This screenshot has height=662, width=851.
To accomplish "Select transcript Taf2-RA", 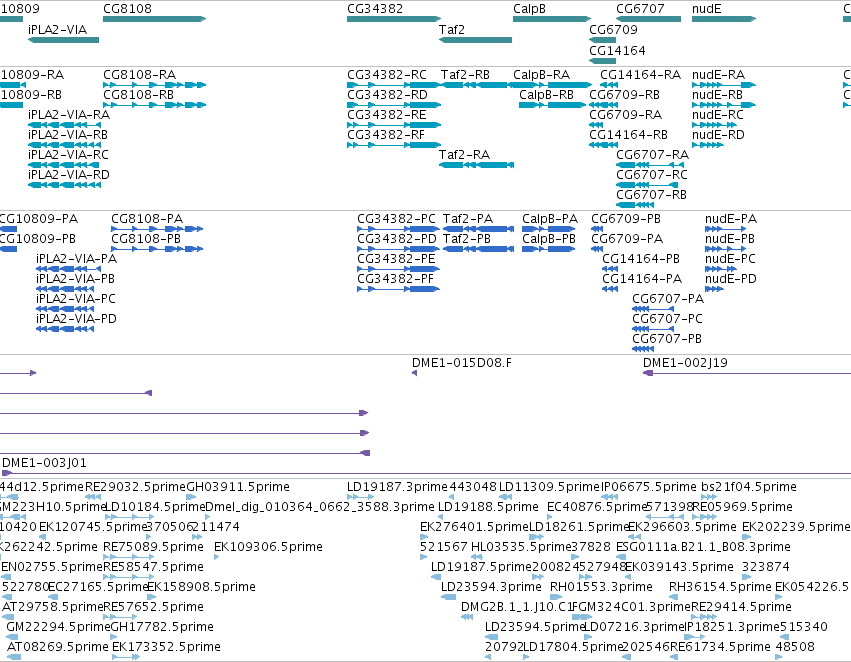I will [465, 155].
